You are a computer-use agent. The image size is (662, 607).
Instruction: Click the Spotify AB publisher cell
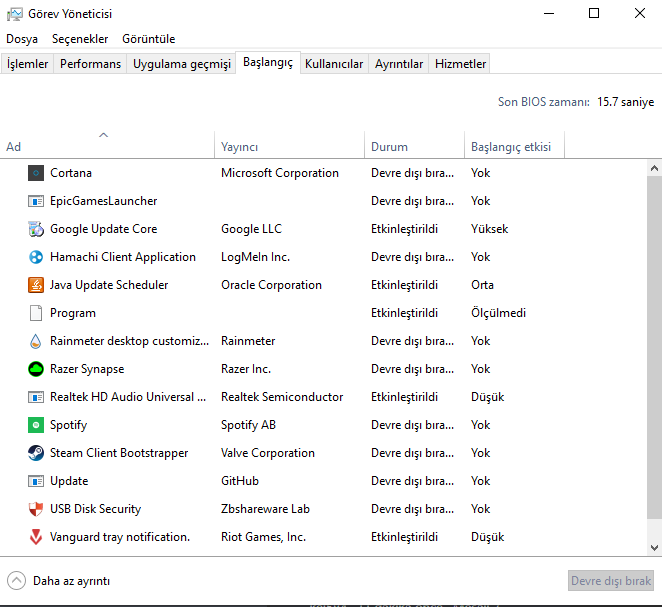(248, 425)
